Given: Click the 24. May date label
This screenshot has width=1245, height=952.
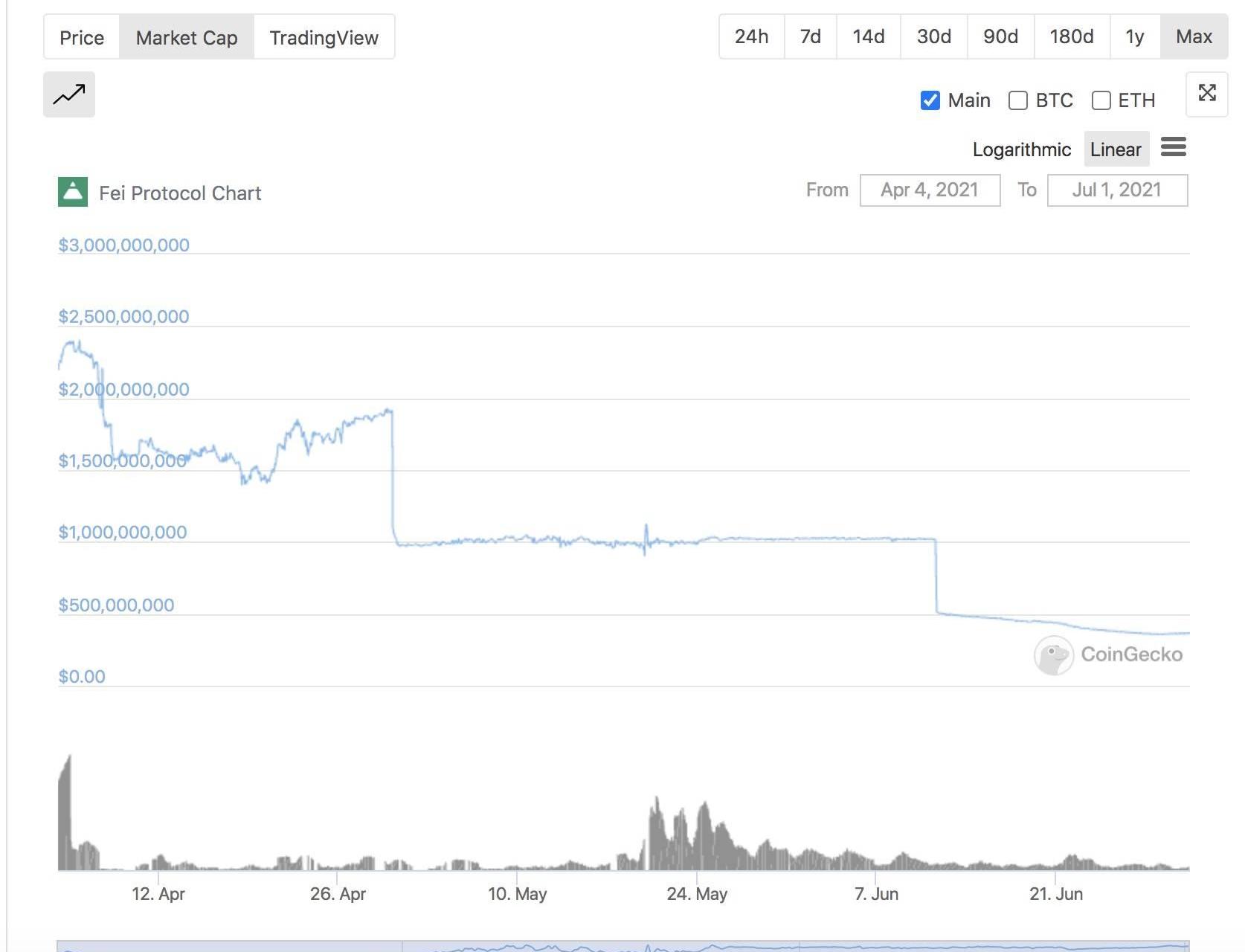Looking at the screenshot, I should pos(697,894).
